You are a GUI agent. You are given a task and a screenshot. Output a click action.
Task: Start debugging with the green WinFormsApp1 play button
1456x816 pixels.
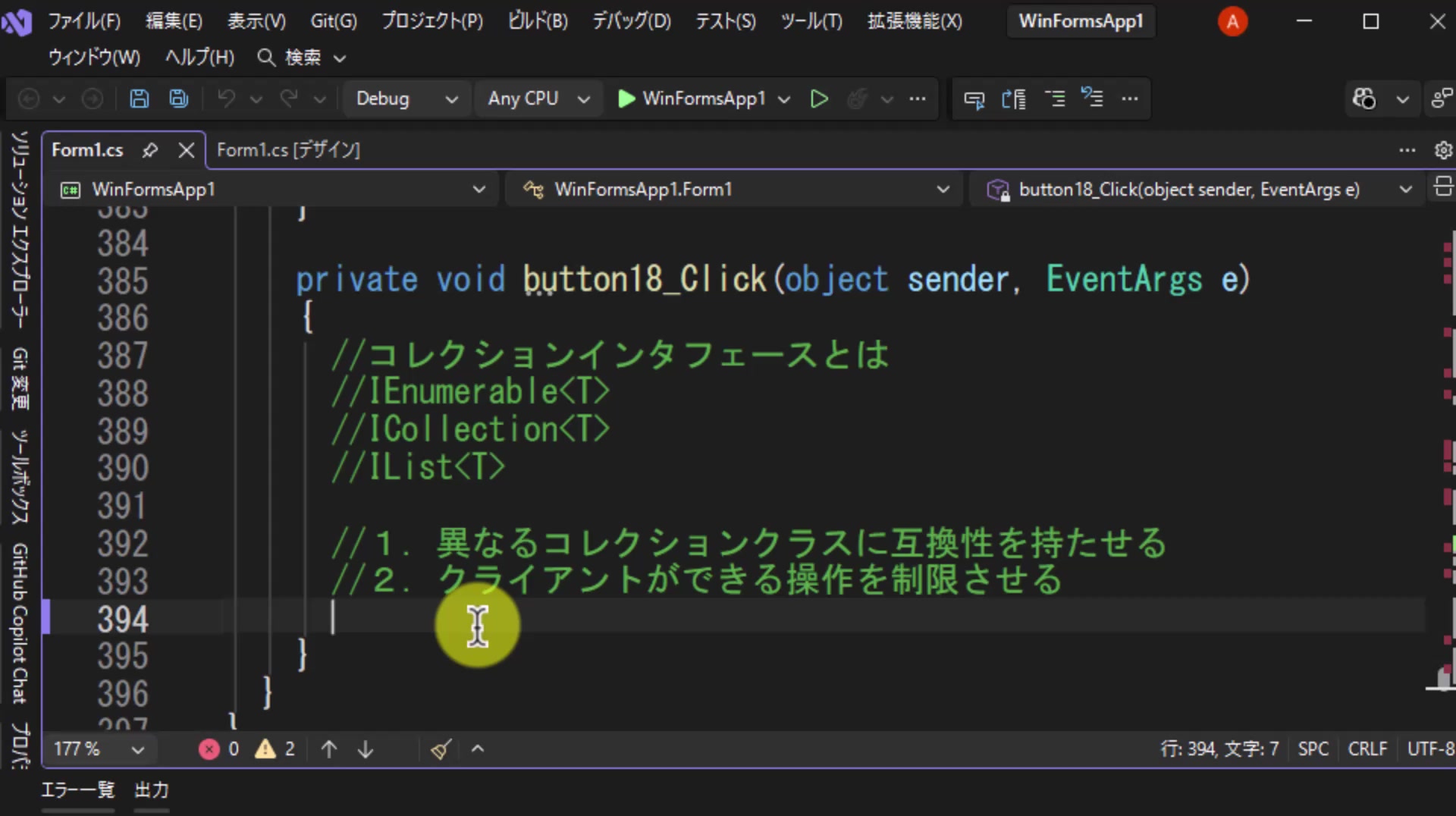pos(691,99)
